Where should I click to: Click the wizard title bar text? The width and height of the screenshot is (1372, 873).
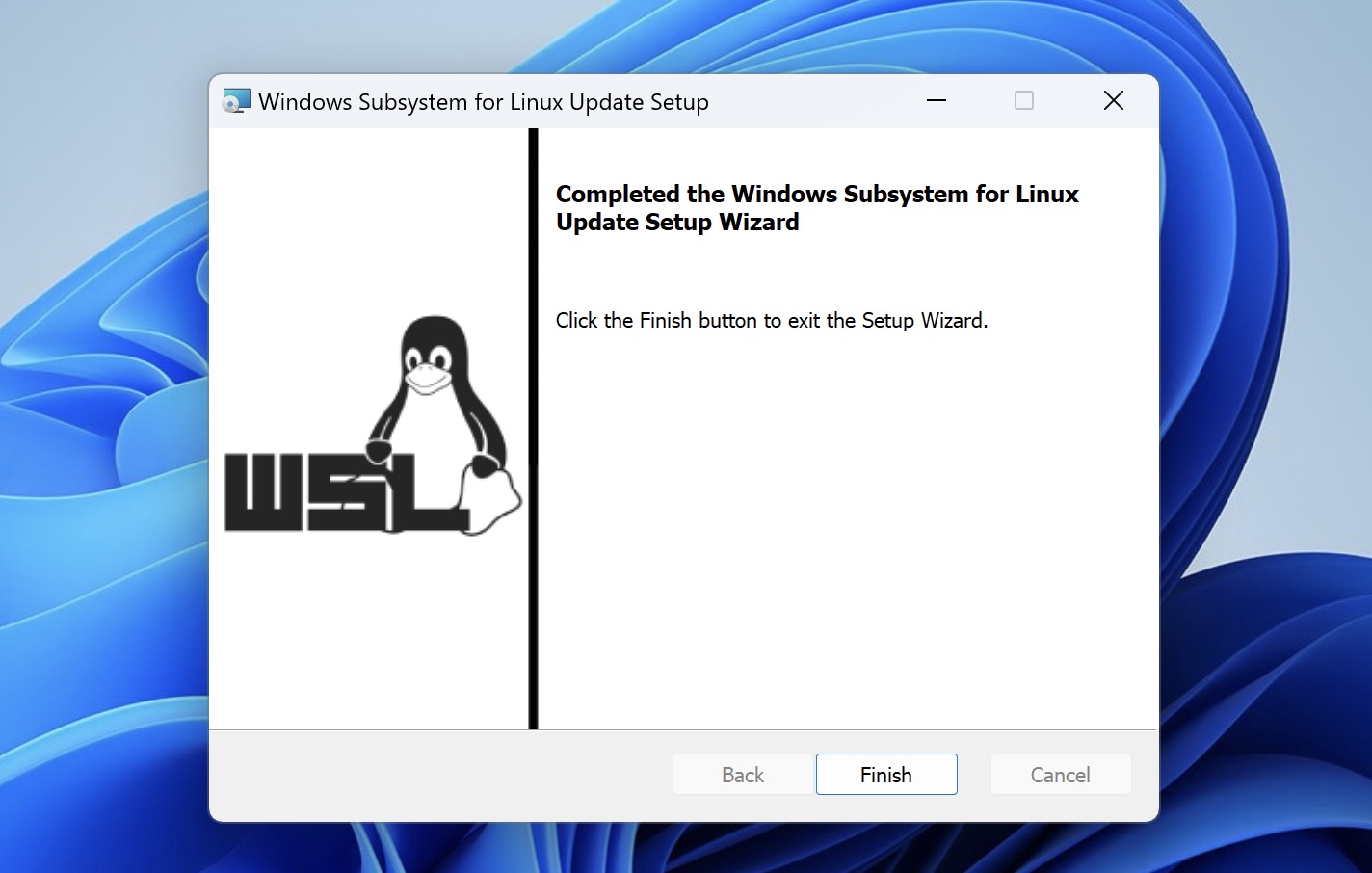coord(483,101)
